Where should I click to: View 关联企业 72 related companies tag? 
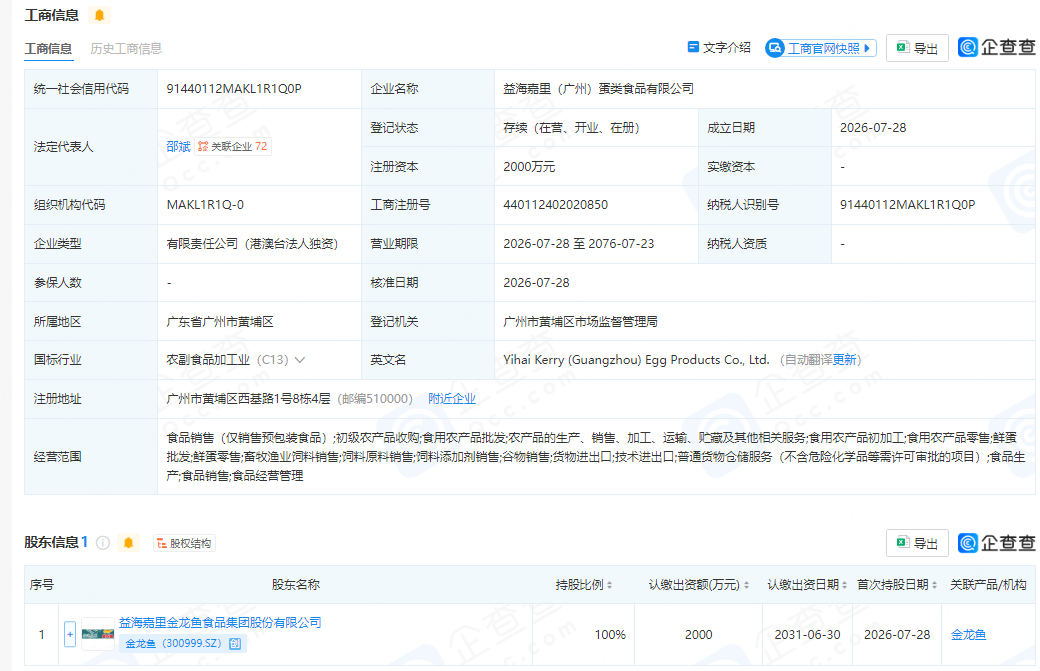233,147
